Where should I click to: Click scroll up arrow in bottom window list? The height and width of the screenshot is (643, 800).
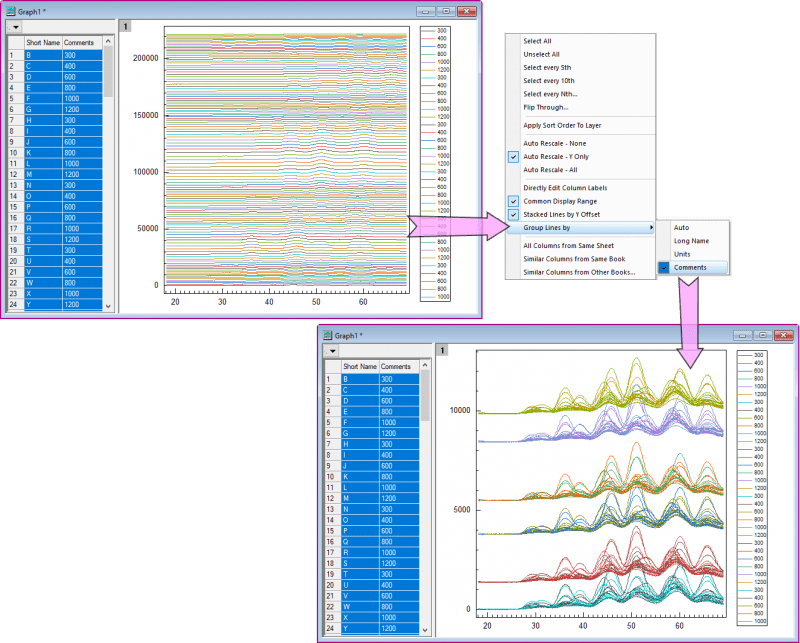pyautogui.click(x=424, y=365)
